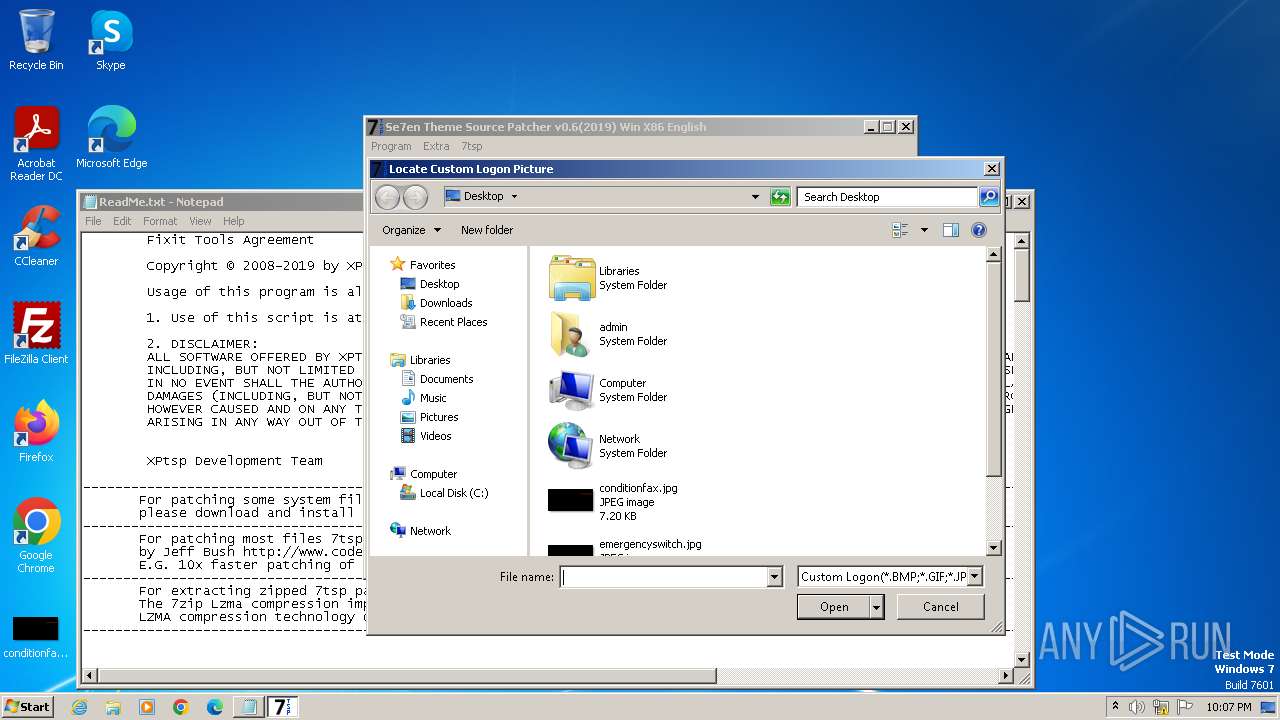
Task: Click the volume speaker tray icon
Action: pos(1137,707)
